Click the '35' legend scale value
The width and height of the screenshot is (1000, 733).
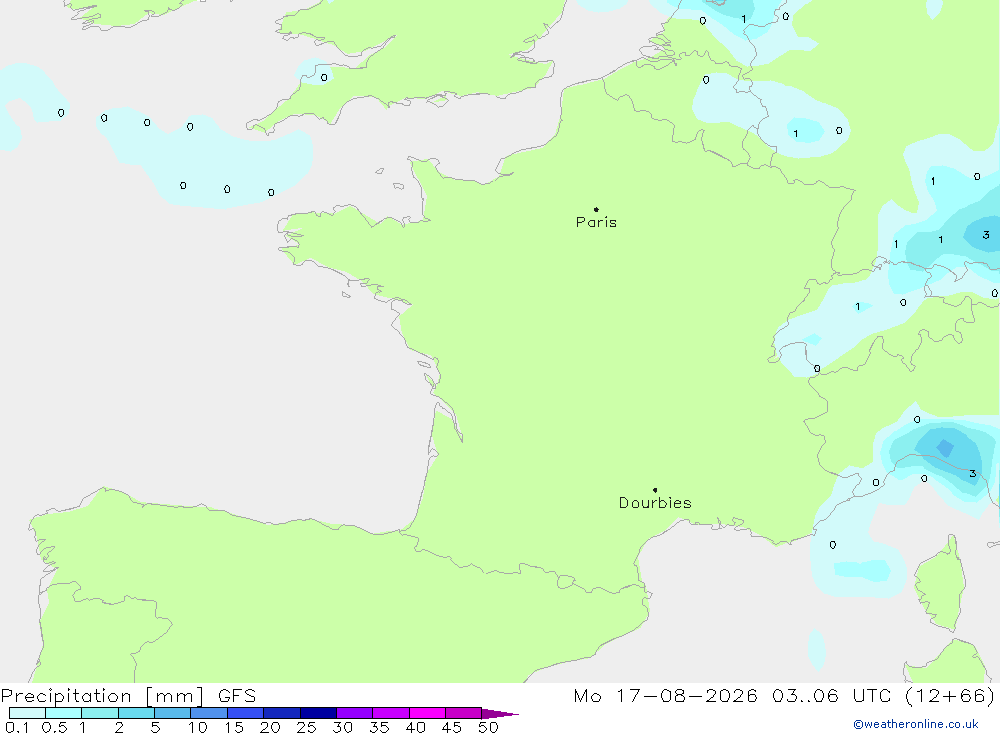click(x=379, y=727)
